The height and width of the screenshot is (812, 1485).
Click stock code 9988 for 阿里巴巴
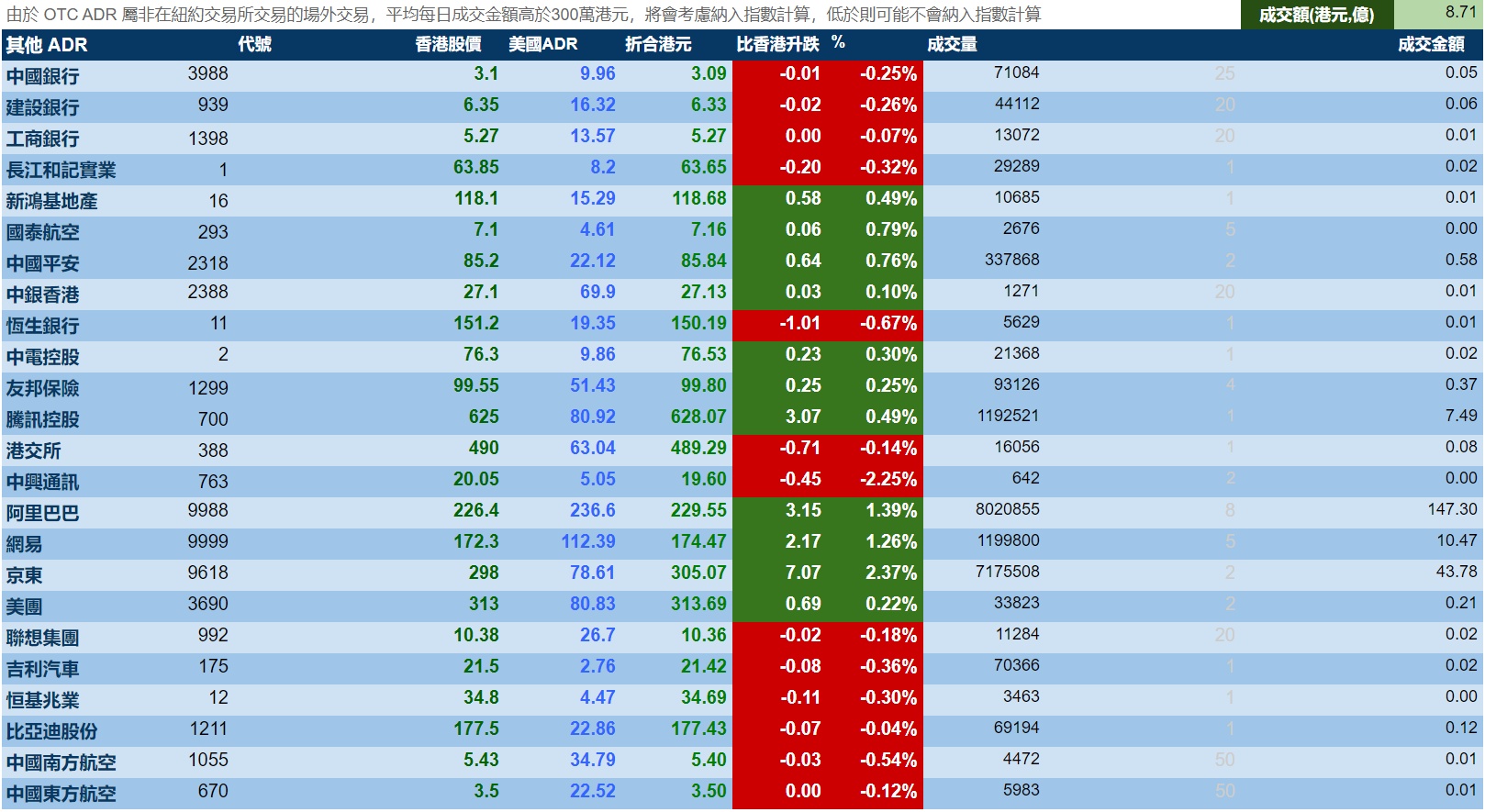point(207,510)
